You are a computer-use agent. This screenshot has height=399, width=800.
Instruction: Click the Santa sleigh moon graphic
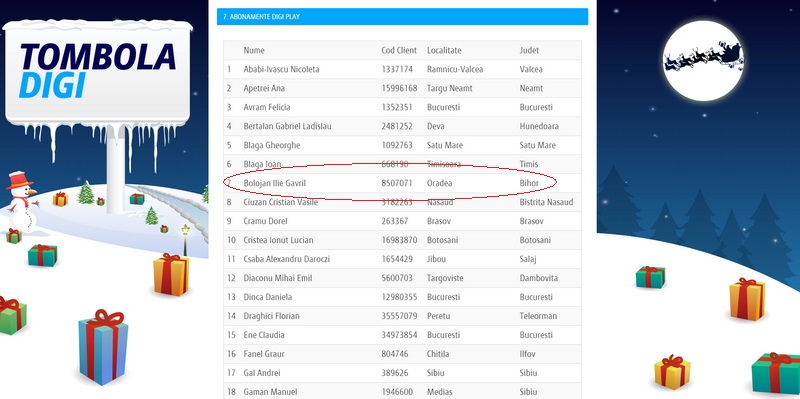click(704, 60)
